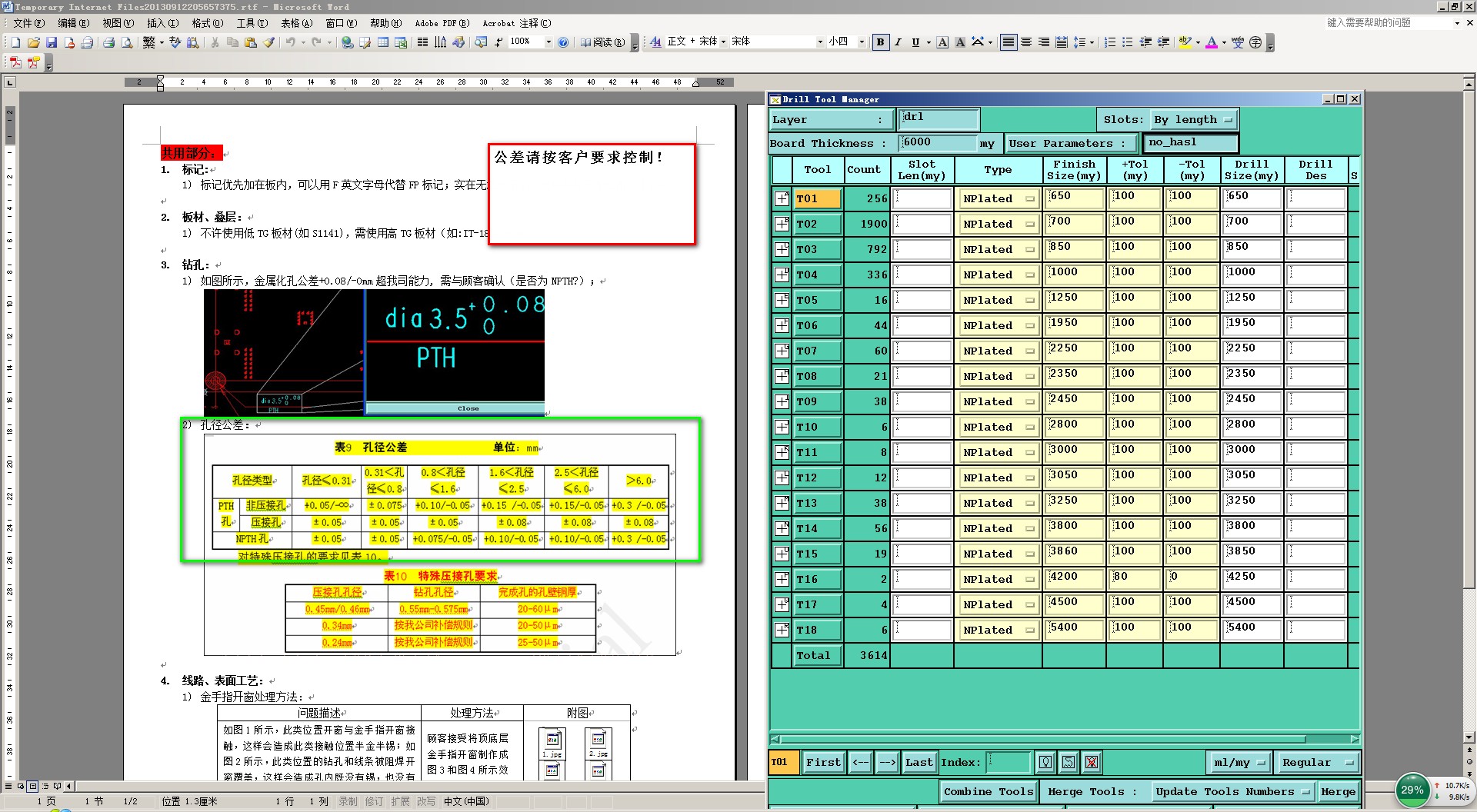Toggle character shading A icon
This screenshot has width=1477, height=812.
pyautogui.click(x=960, y=42)
